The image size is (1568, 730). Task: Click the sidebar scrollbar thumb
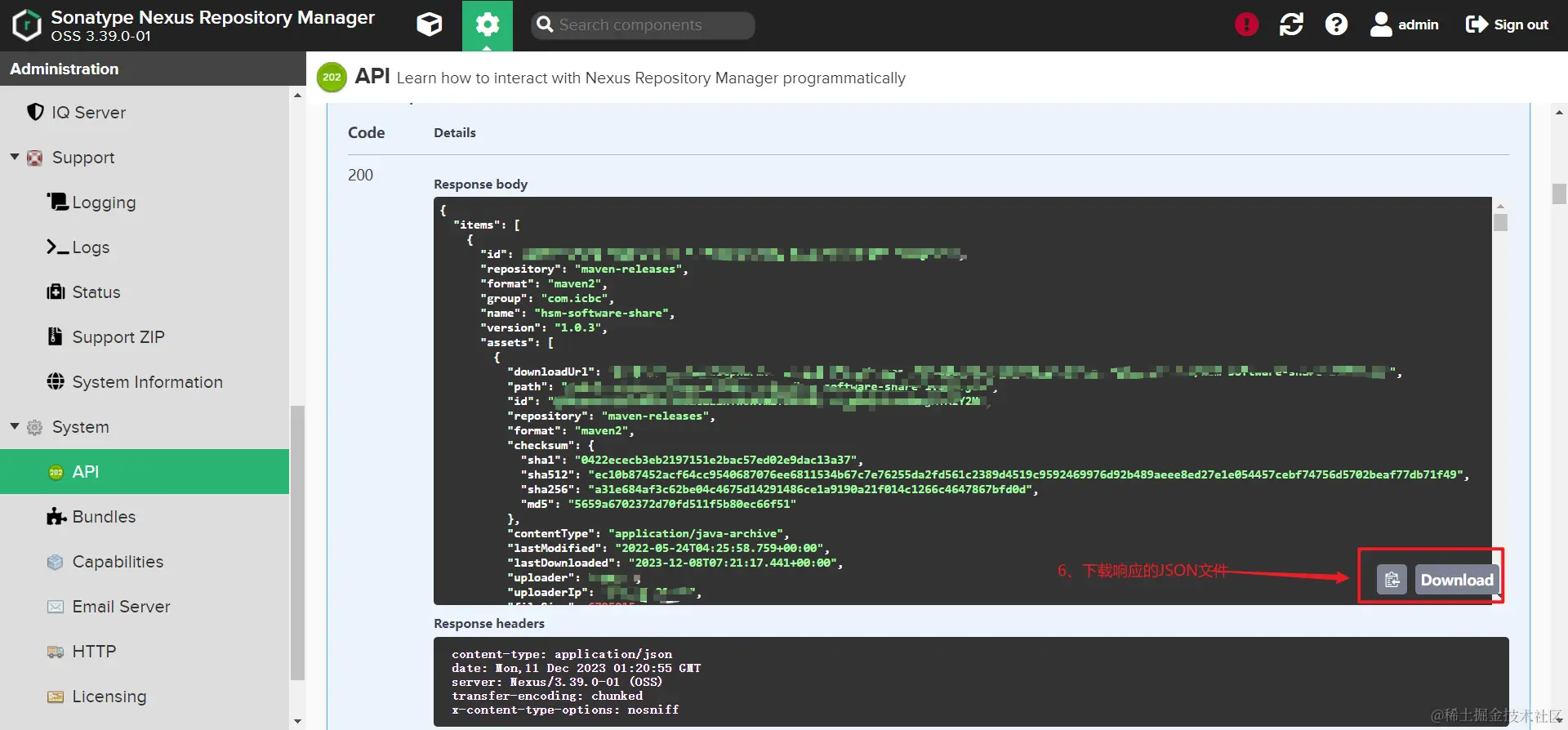pos(297,542)
